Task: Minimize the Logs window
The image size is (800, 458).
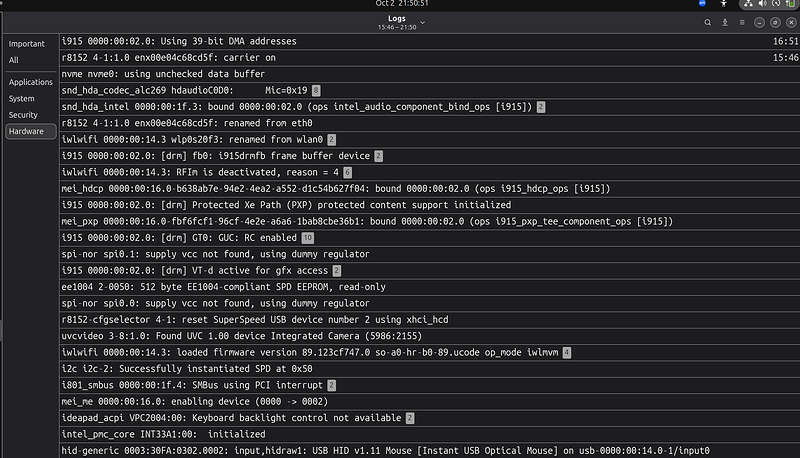Action: pos(759,22)
